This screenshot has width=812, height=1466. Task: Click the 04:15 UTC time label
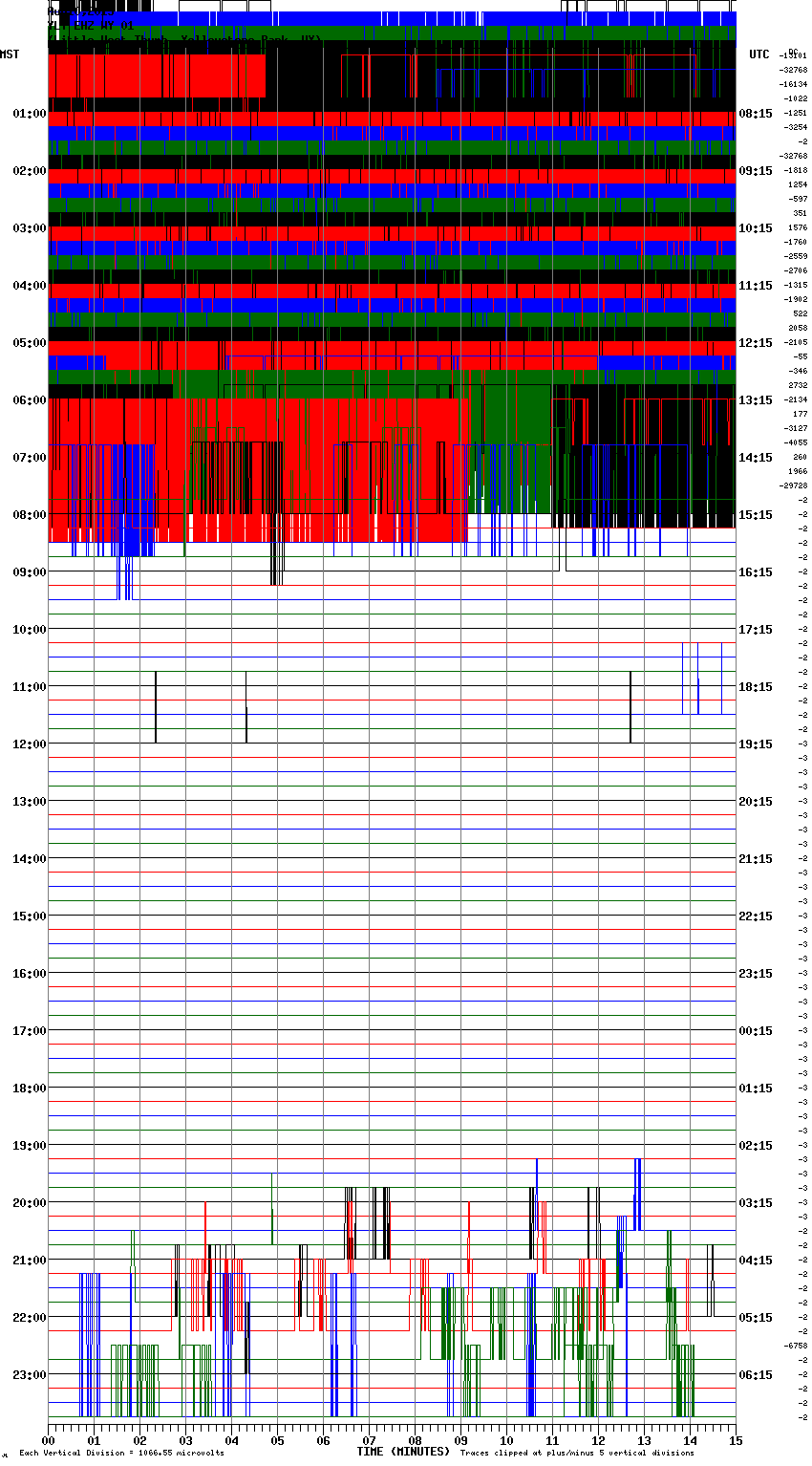click(x=756, y=1261)
